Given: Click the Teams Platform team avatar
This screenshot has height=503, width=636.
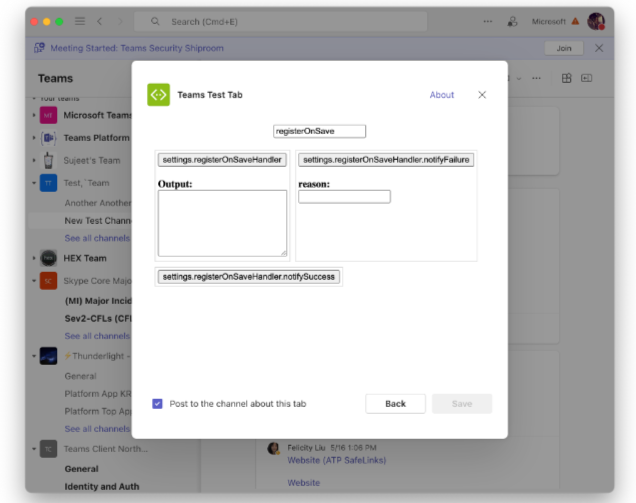Looking at the screenshot, I should (x=48, y=138).
